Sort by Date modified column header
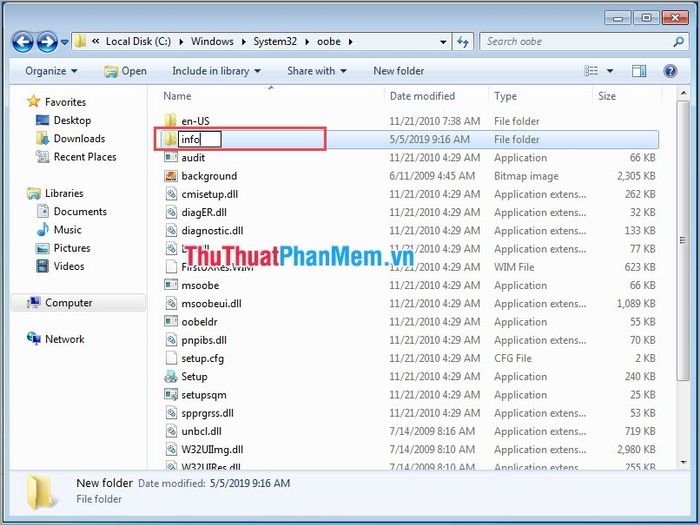 click(x=422, y=96)
